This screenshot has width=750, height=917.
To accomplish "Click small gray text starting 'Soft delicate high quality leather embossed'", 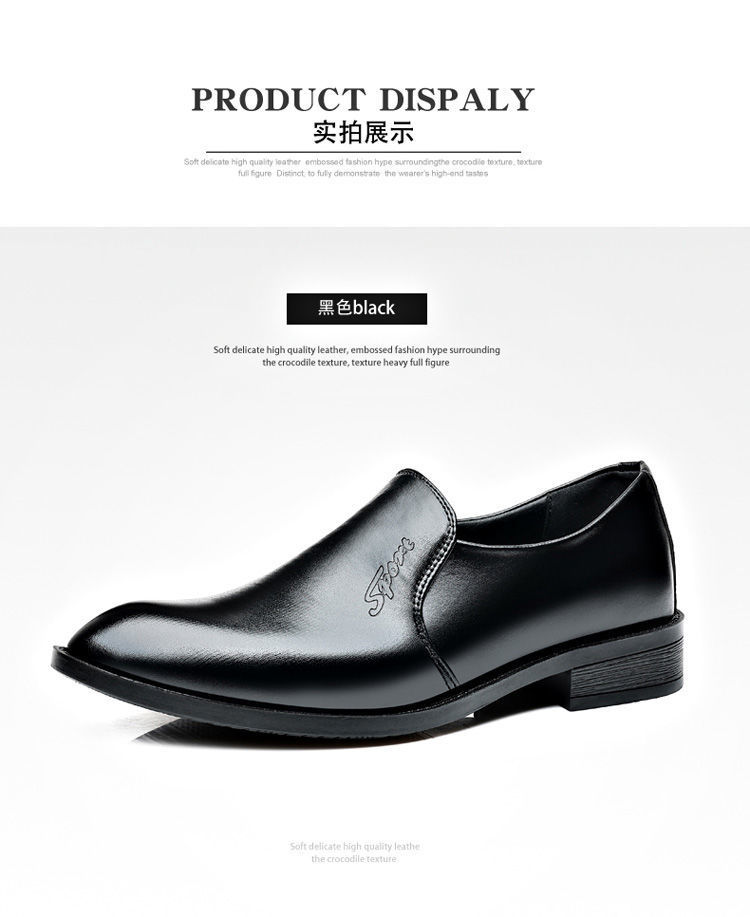I will point(363,162).
